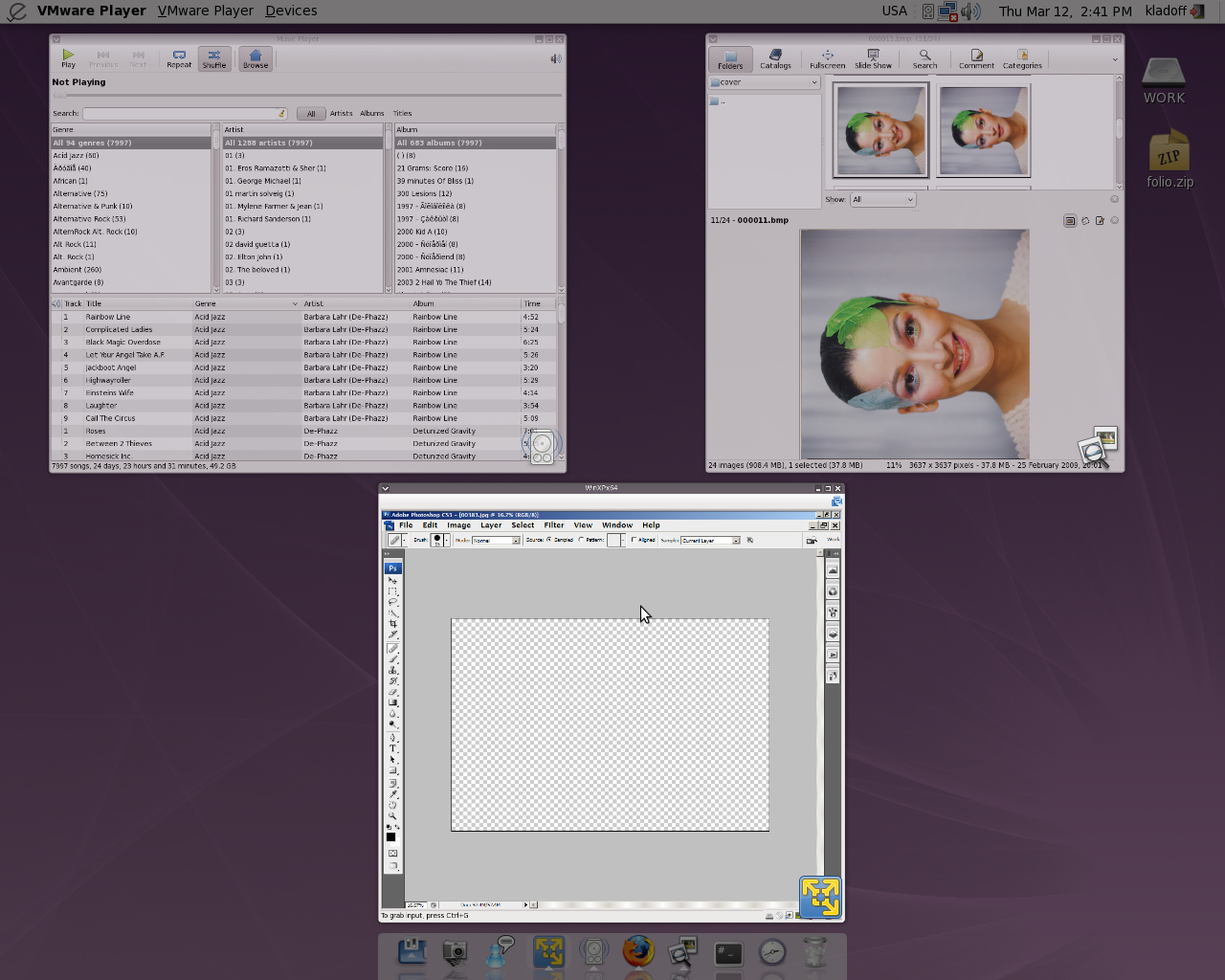The width and height of the screenshot is (1225, 980).
Task: Open the Mode dropdown set to Normal
Action: [x=496, y=541]
